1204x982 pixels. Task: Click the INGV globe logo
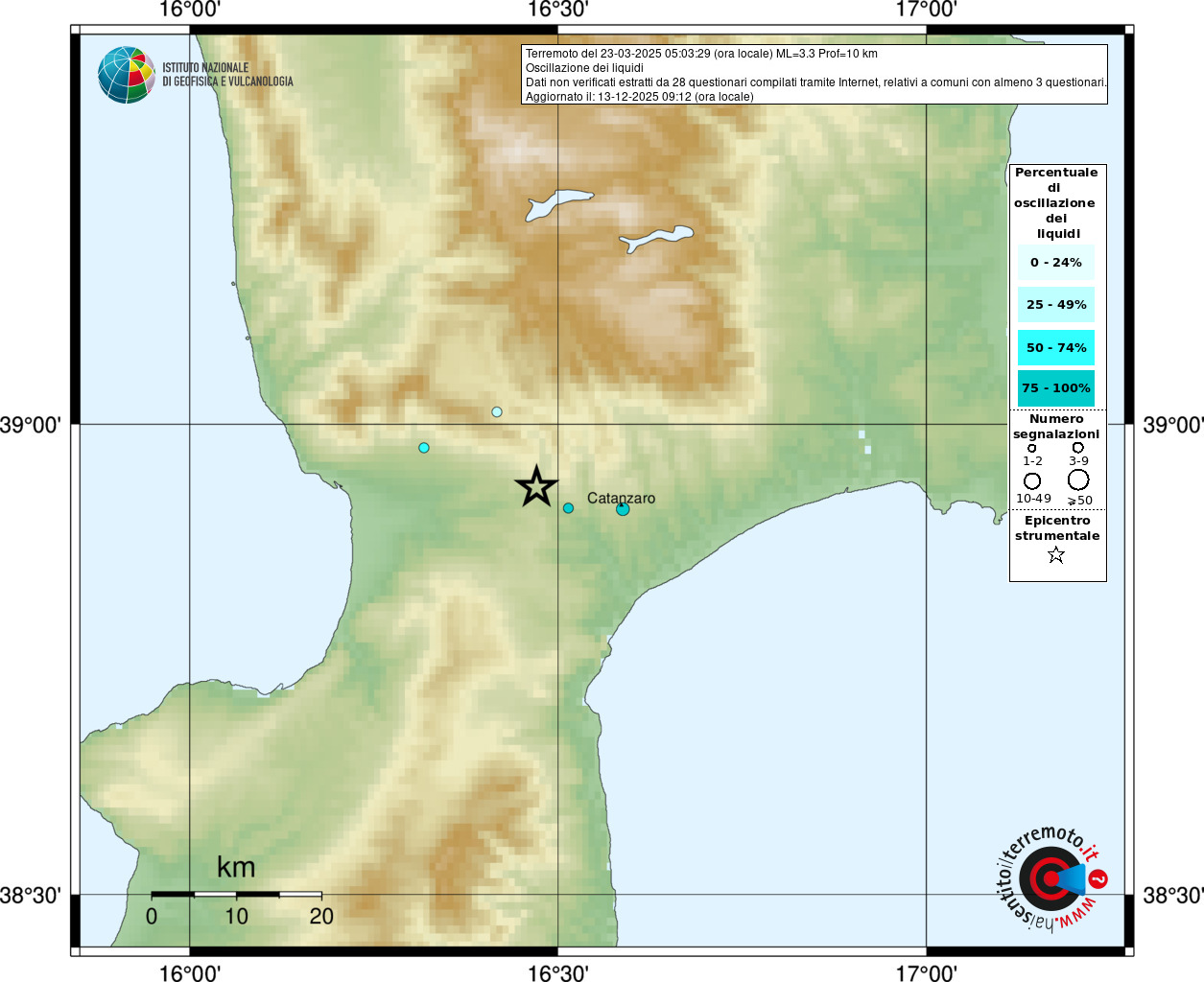tap(127, 75)
